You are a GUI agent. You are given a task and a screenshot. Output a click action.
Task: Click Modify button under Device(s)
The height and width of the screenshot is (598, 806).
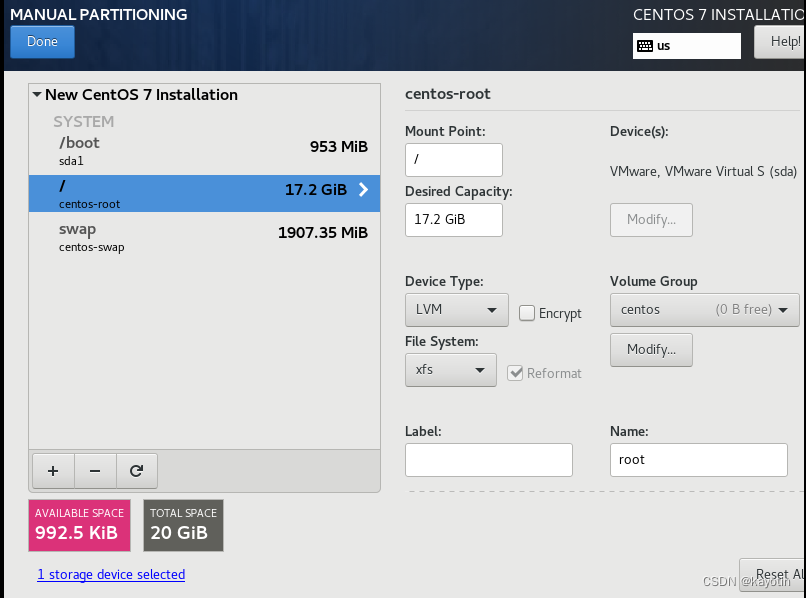pos(651,220)
